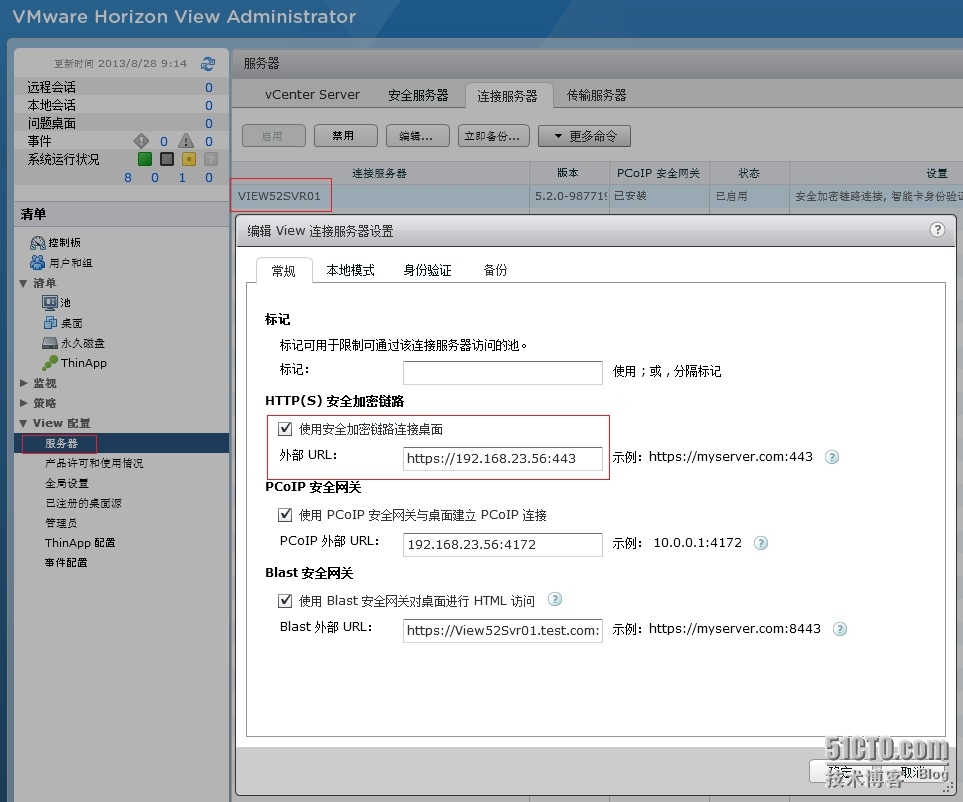Open ThinApp 配置 item
963x802 pixels.
(x=80, y=543)
